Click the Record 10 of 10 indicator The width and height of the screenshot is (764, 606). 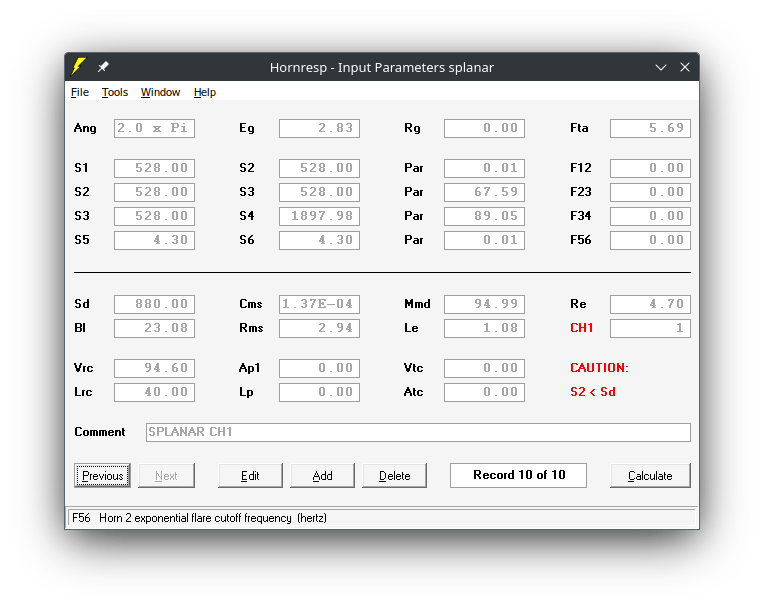pyautogui.click(x=518, y=475)
